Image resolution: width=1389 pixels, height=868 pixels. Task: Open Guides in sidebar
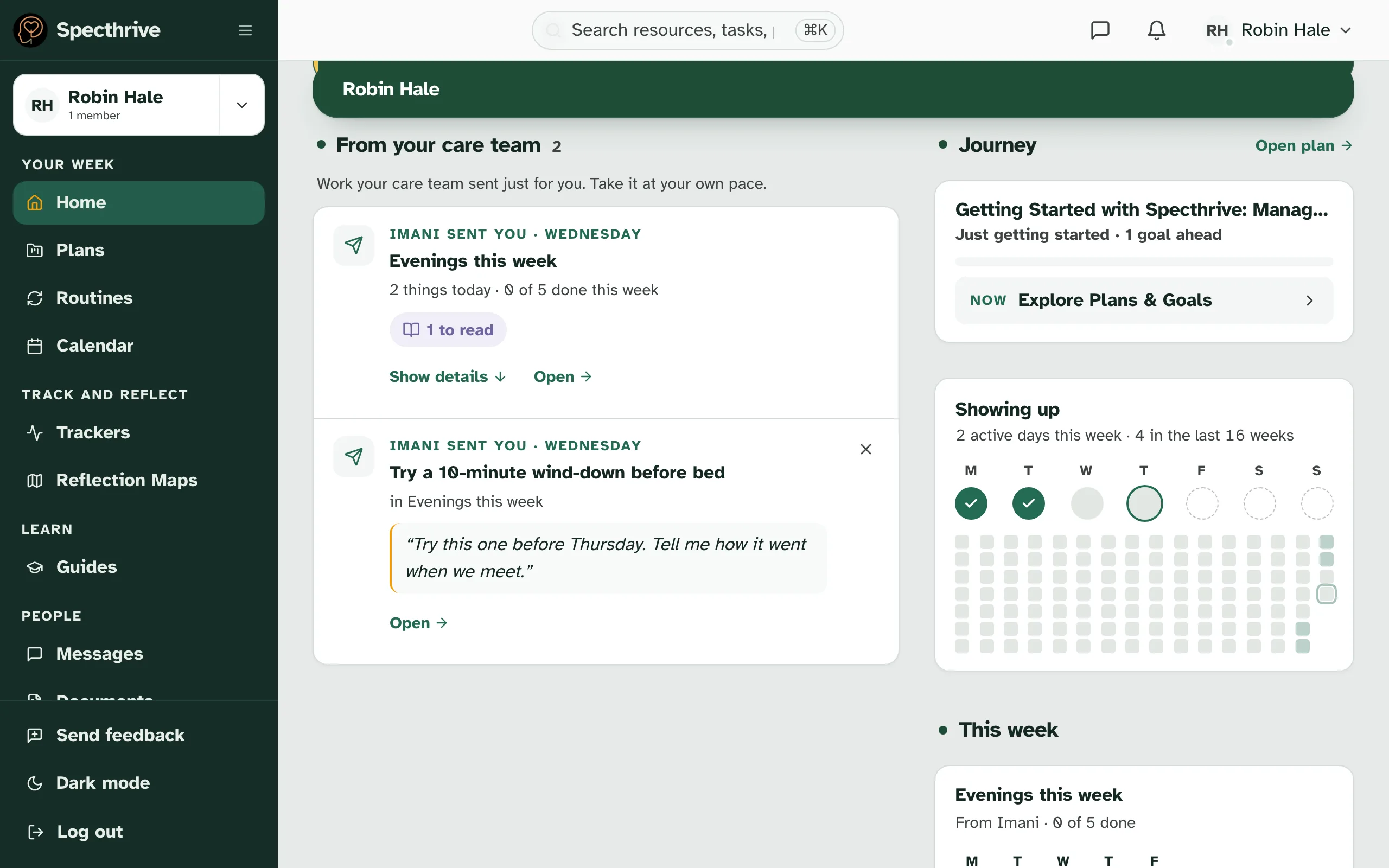click(139, 566)
